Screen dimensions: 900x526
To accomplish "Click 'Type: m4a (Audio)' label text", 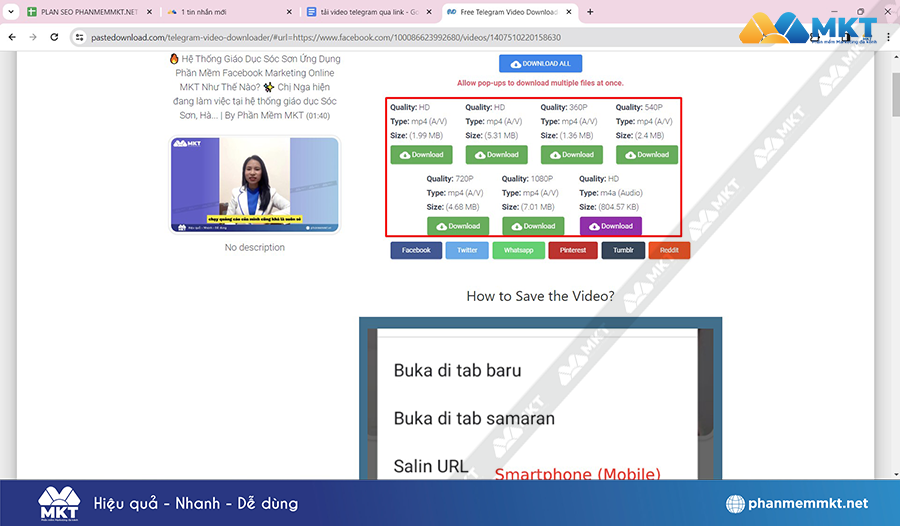I will (x=611, y=193).
